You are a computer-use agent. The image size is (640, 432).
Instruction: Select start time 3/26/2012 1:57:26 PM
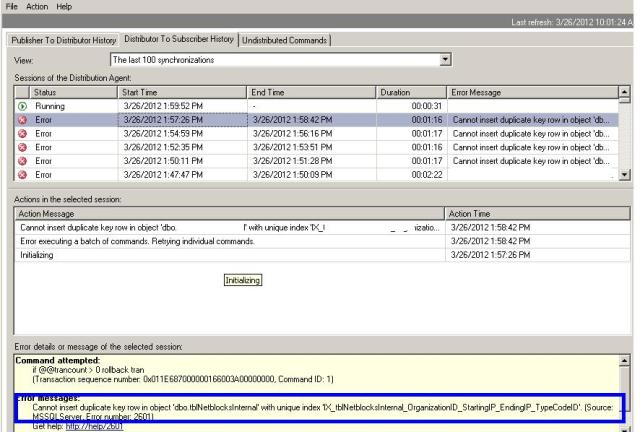point(163,120)
